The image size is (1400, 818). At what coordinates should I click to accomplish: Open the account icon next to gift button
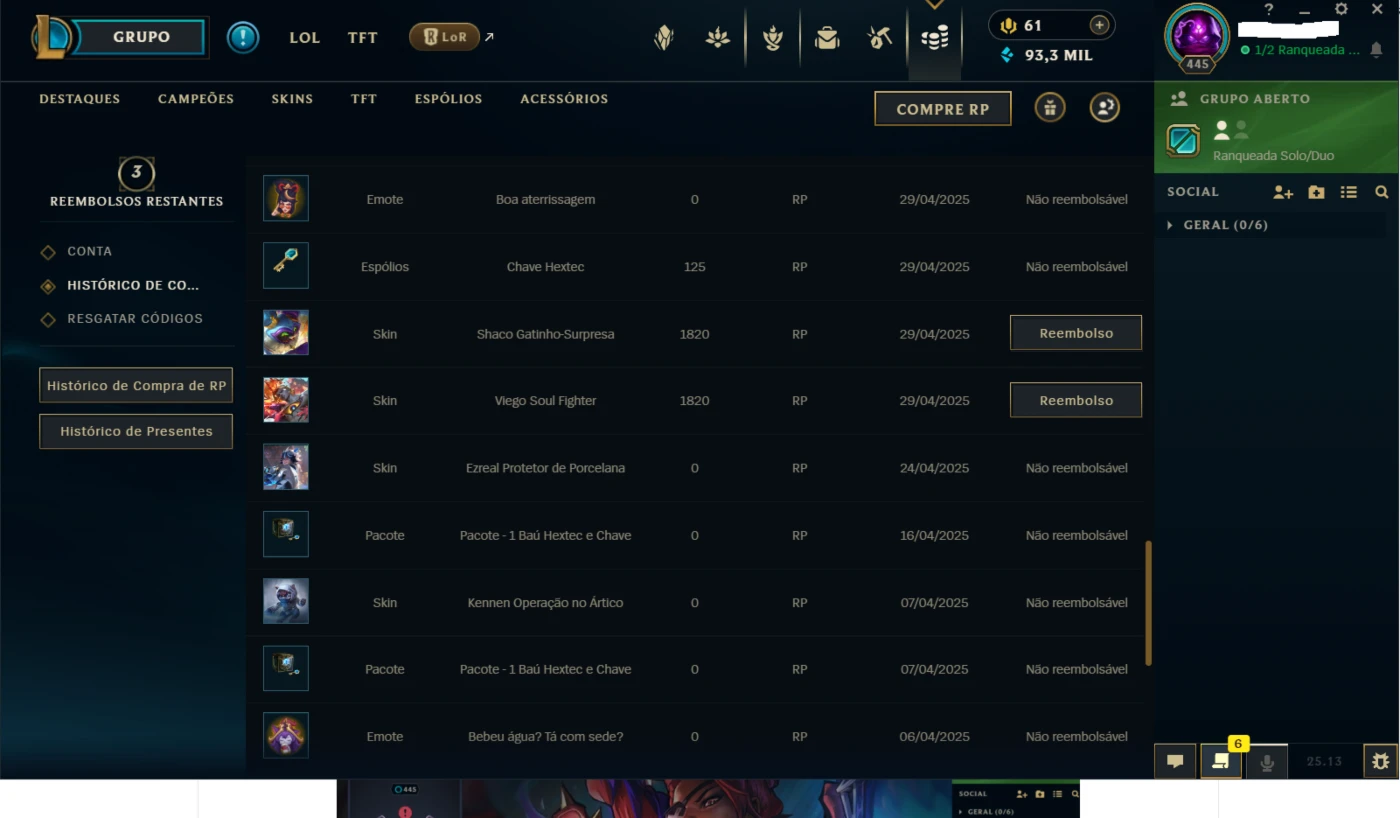click(x=1104, y=108)
